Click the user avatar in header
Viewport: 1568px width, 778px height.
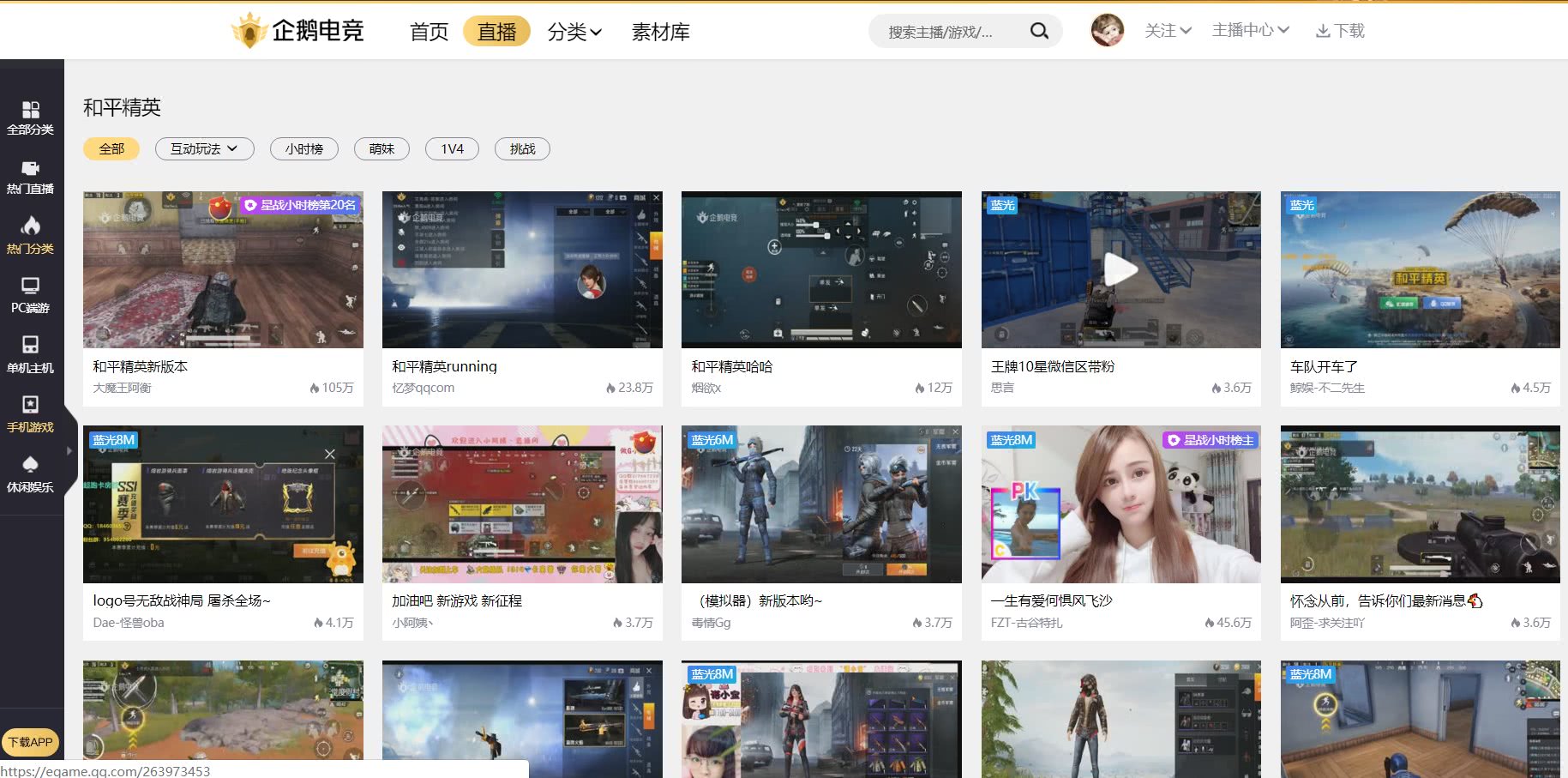(x=1107, y=31)
